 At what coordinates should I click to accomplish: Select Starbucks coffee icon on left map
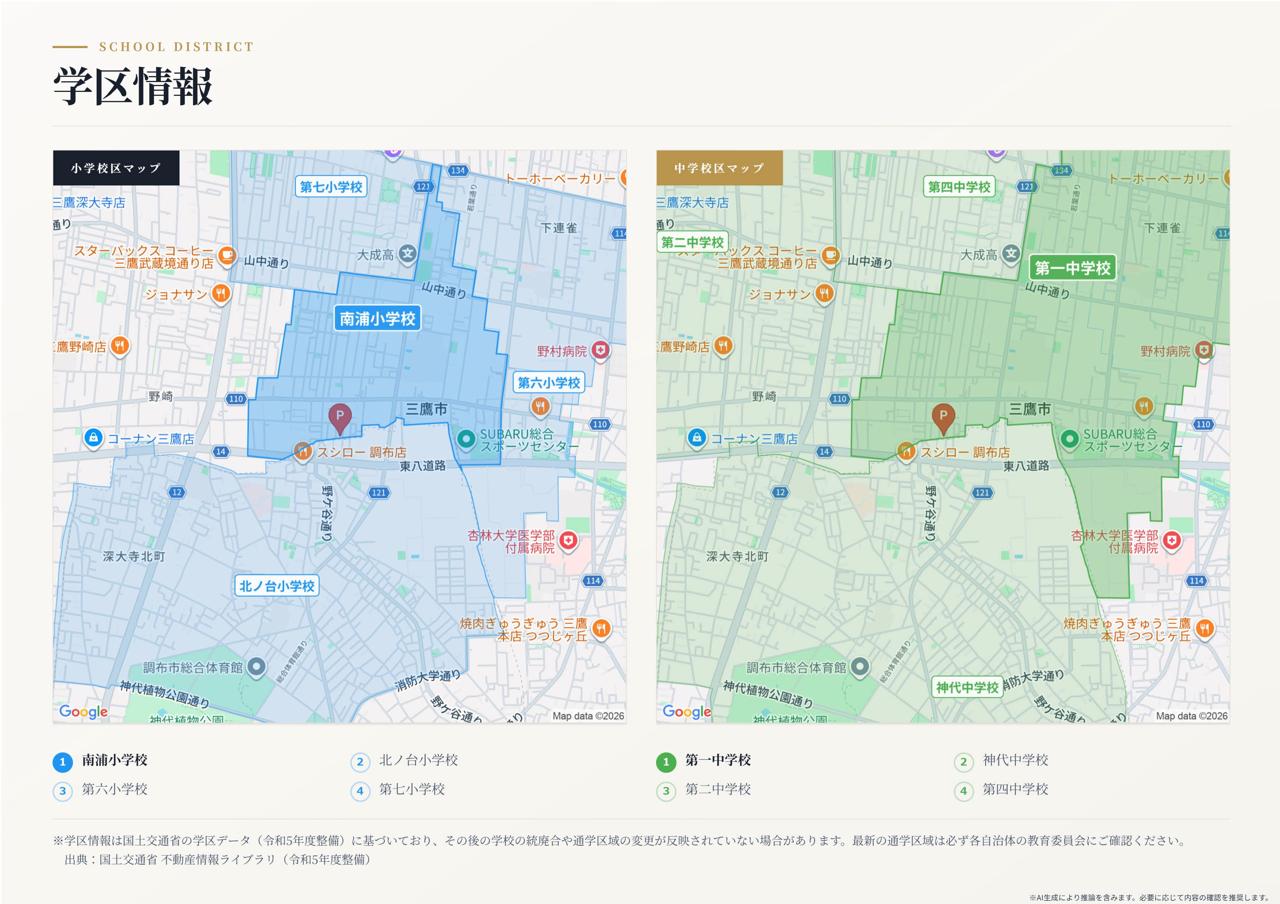click(x=227, y=256)
